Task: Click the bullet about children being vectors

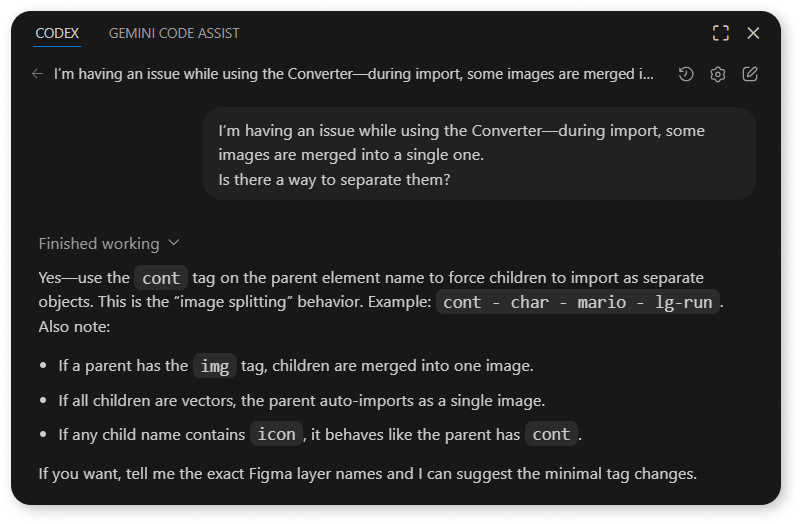Action: click(x=301, y=400)
